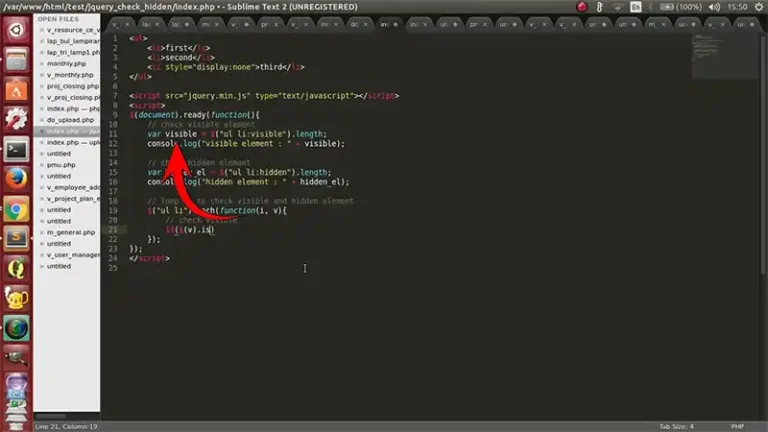The height and width of the screenshot is (432, 768).
Task: Select v_proj_closing file in the sidebar
Action: (73, 97)
